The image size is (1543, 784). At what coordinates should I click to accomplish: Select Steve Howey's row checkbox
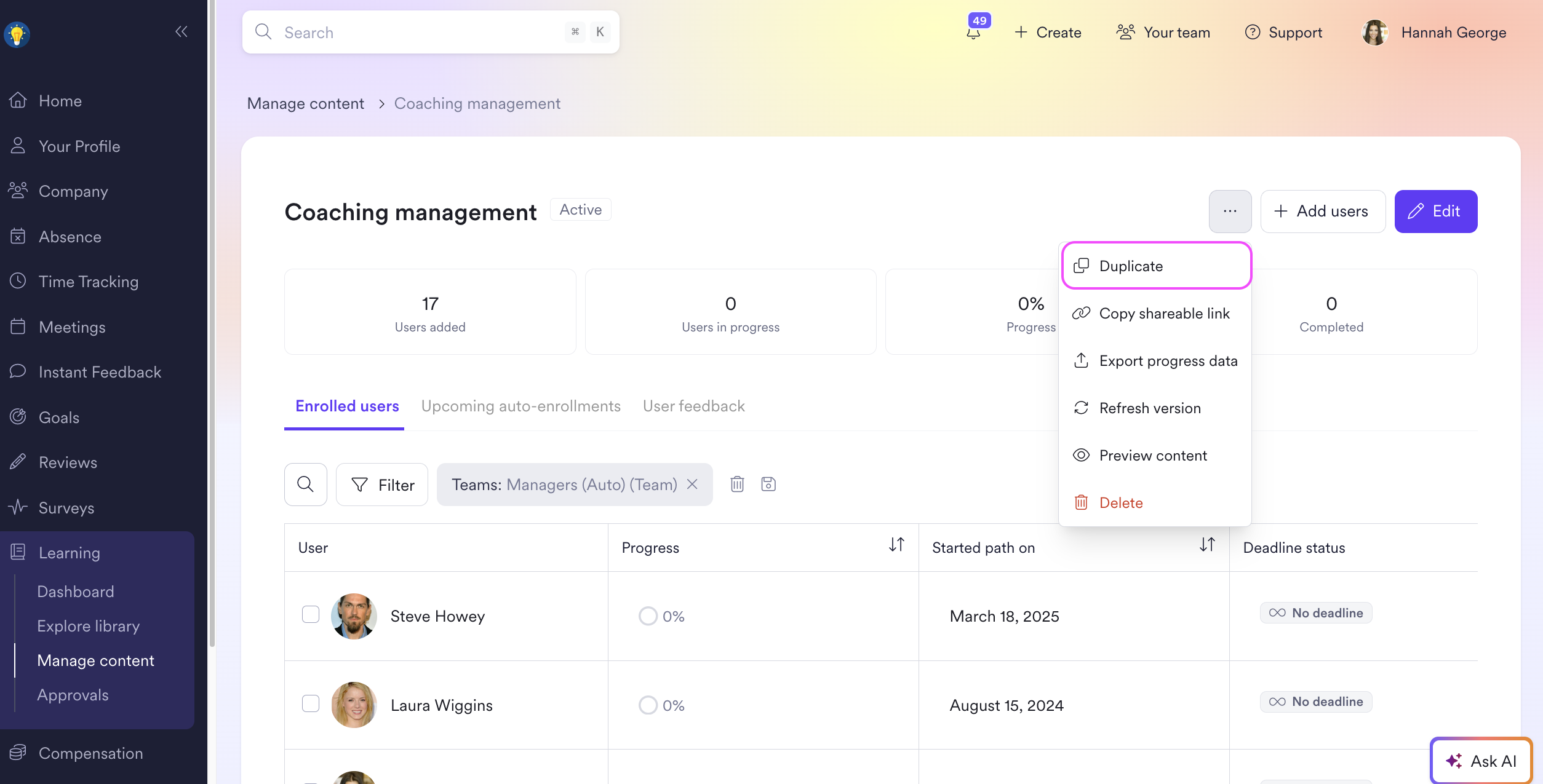click(x=311, y=614)
